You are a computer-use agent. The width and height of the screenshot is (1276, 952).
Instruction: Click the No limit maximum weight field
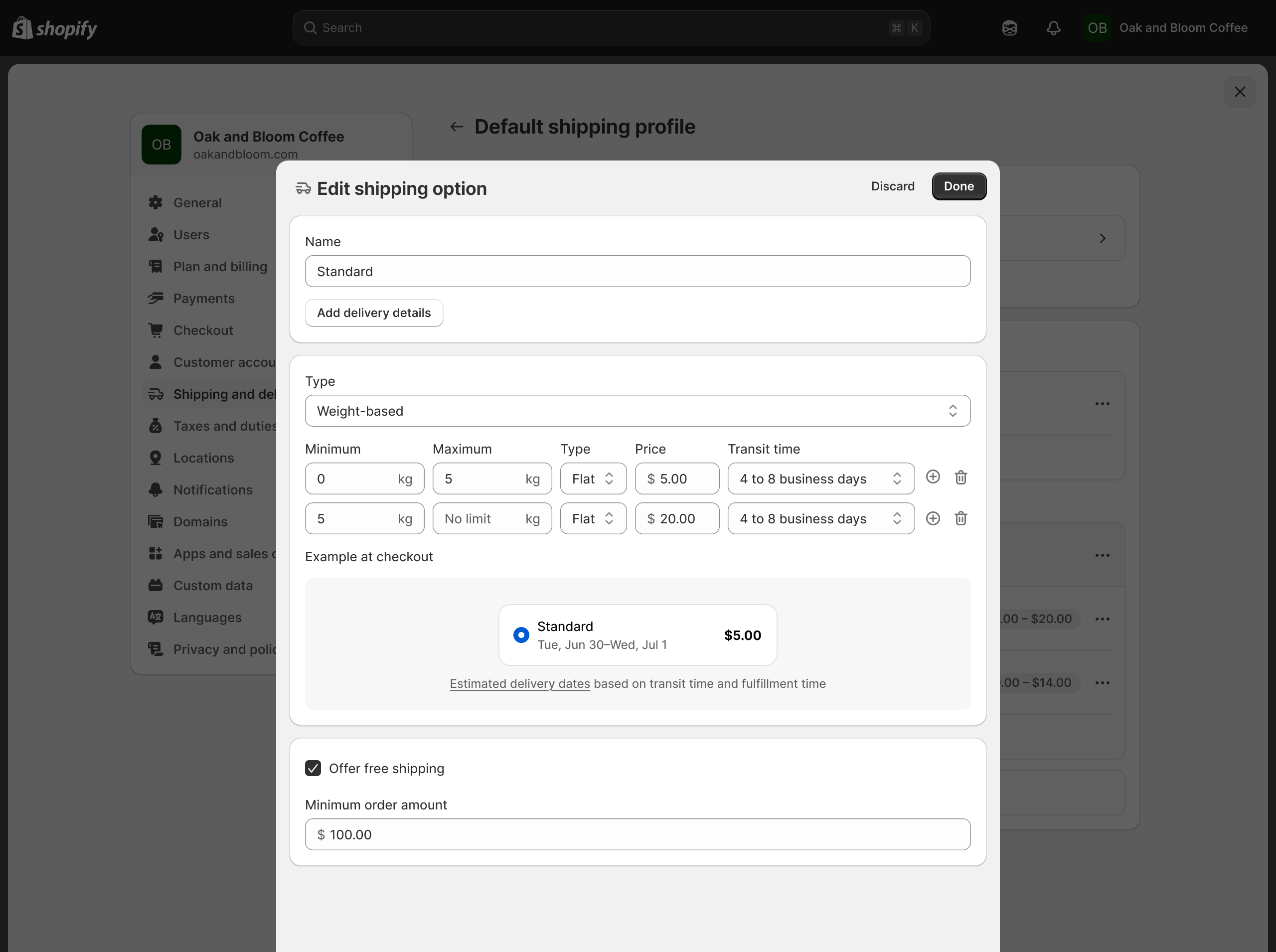(x=491, y=519)
